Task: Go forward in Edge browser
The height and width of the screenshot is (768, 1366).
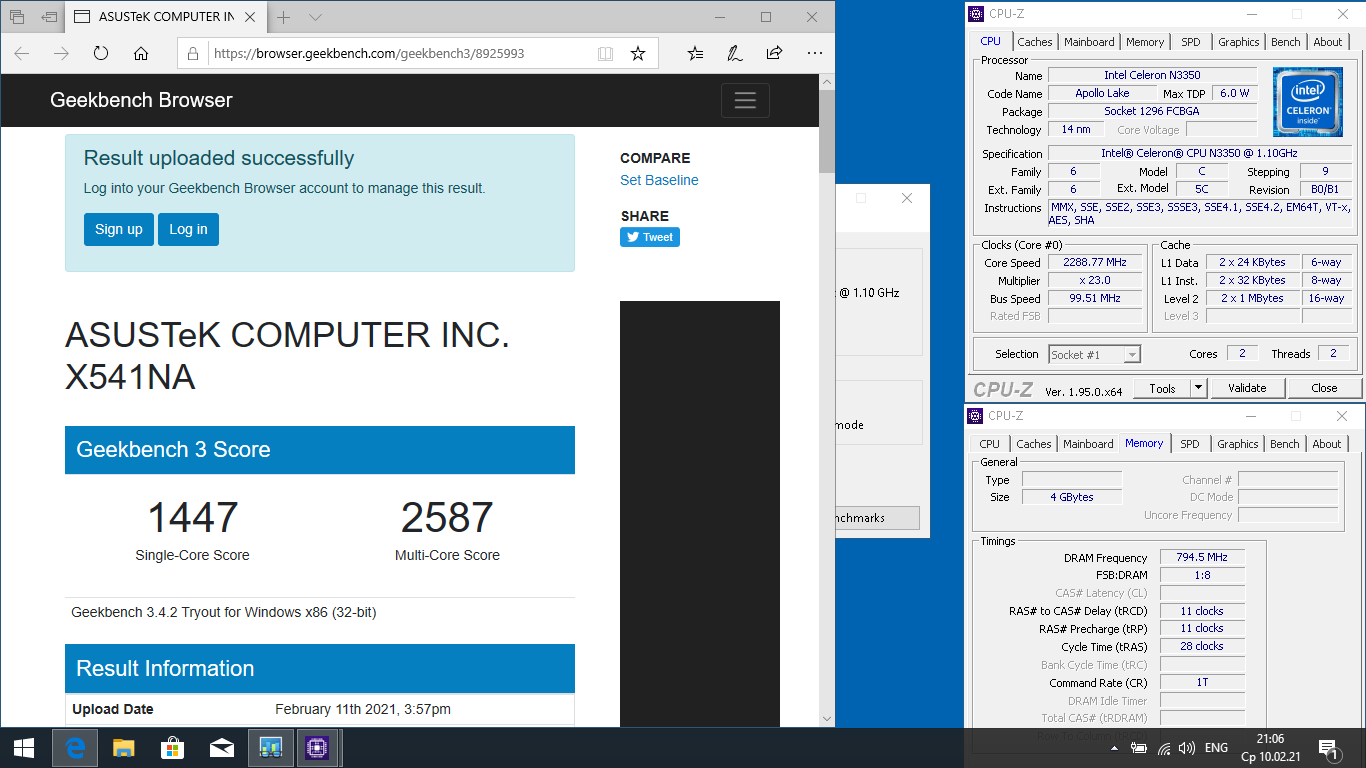Action: [61, 54]
